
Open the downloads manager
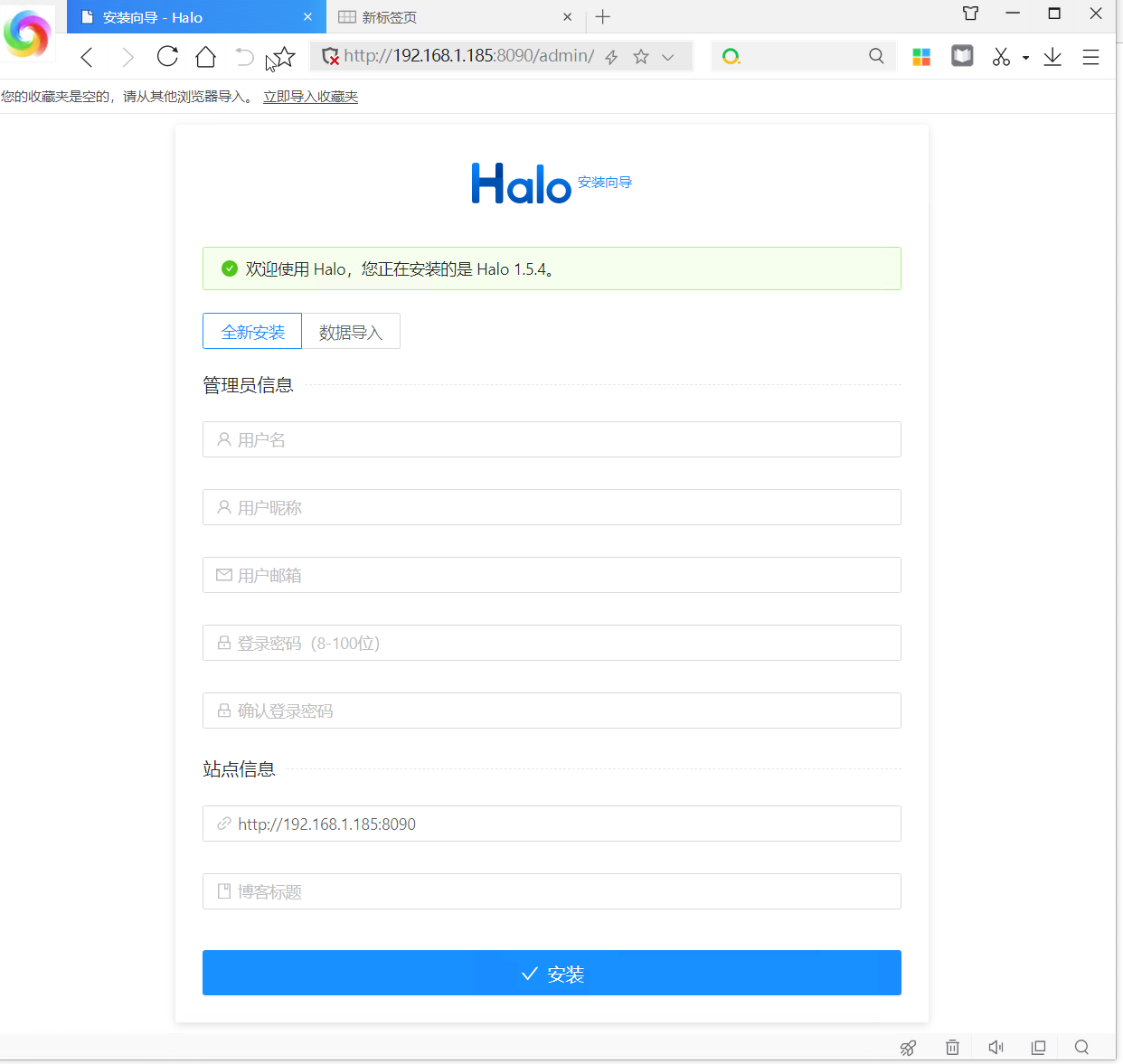tap(1052, 57)
